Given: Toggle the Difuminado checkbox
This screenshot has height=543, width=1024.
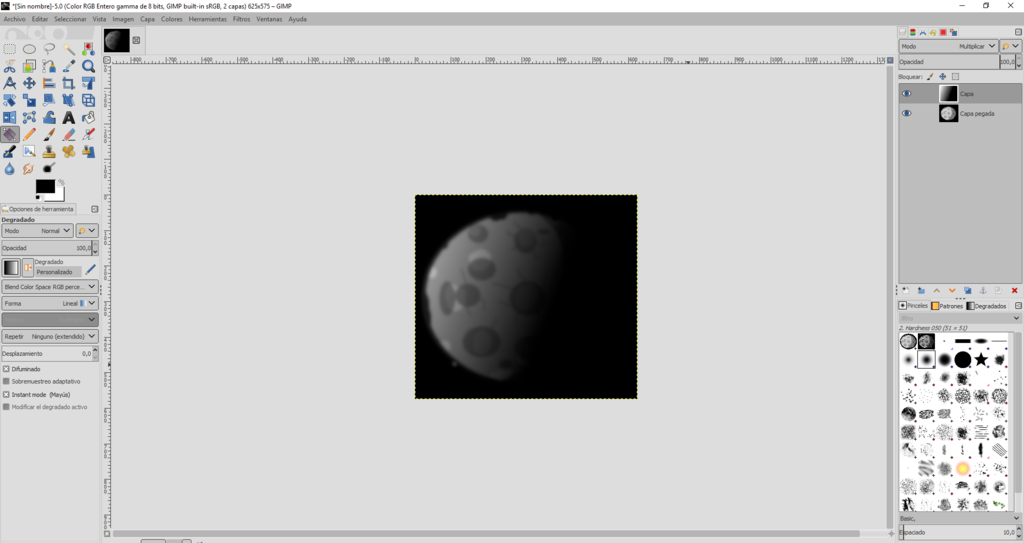Looking at the screenshot, I should click(x=6, y=369).
